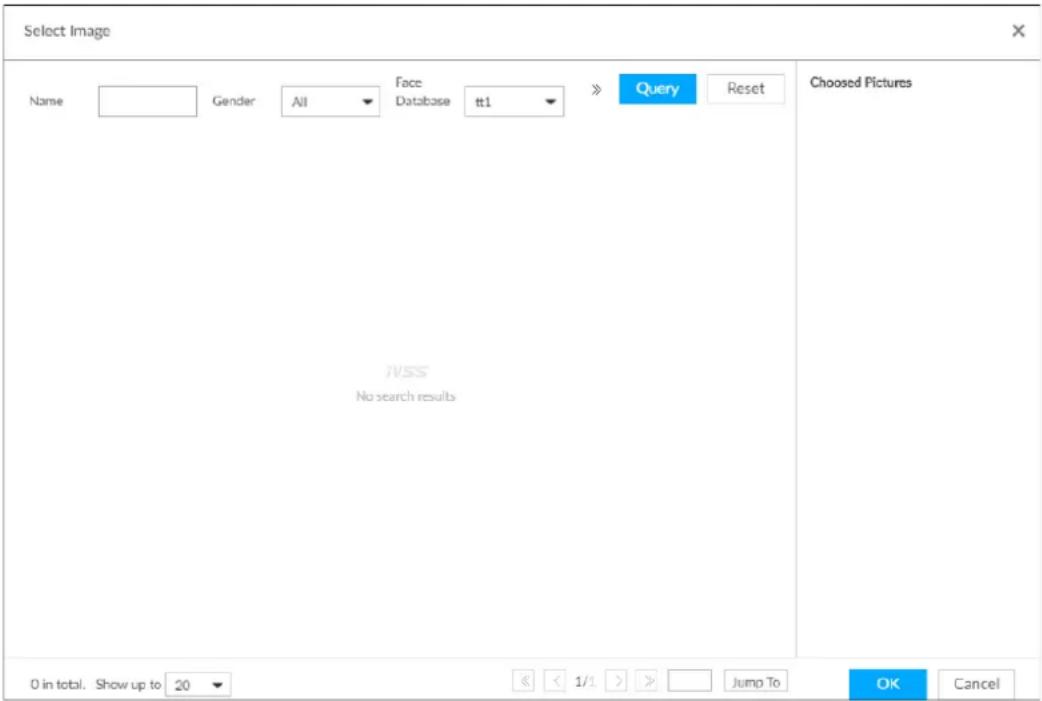
Task: Open the Gender dropdown
Action: pos(330,102)
